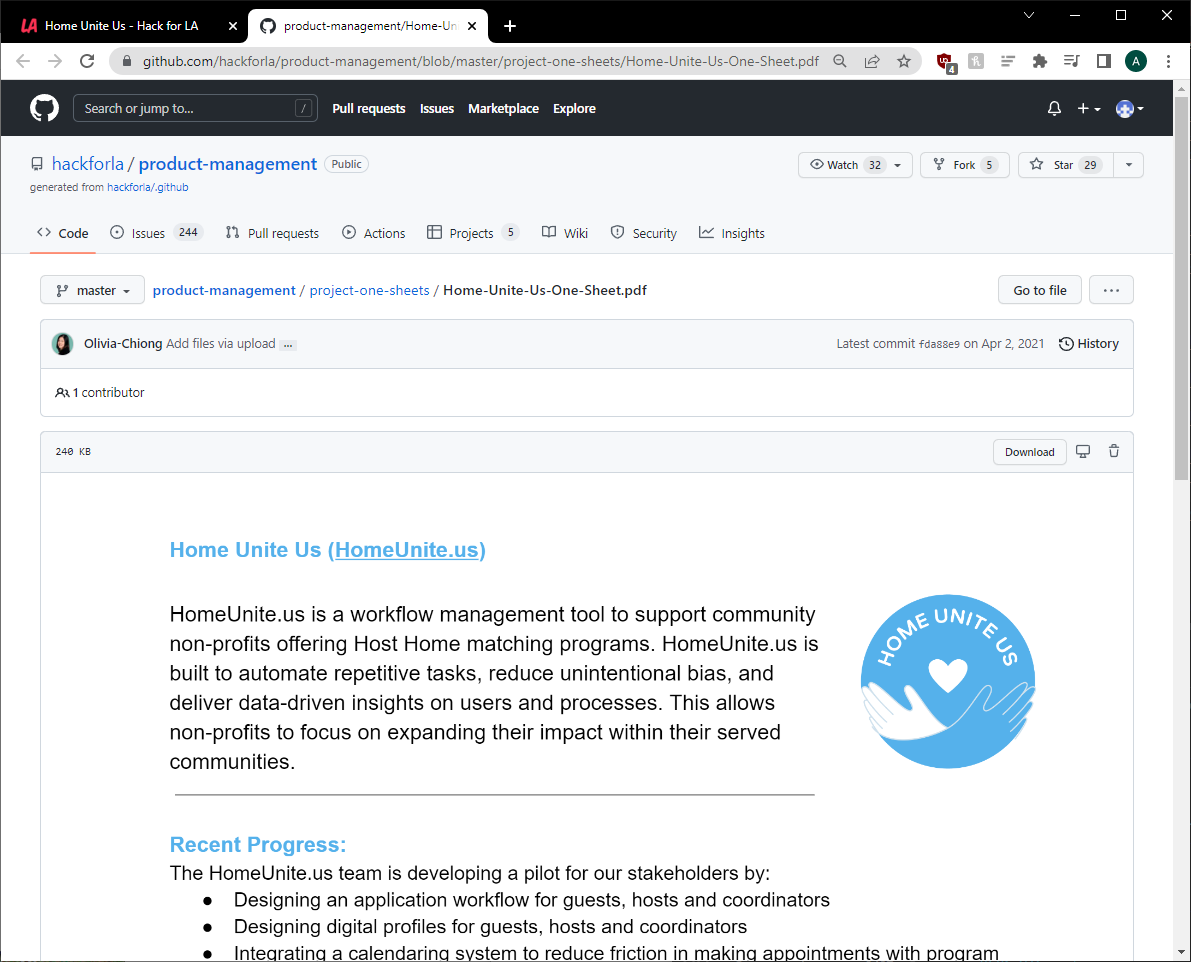Viewport: 1191px width, 962px height.
Task: Open the Extensions puzzle icon
Action: [x=1040, y=61]
